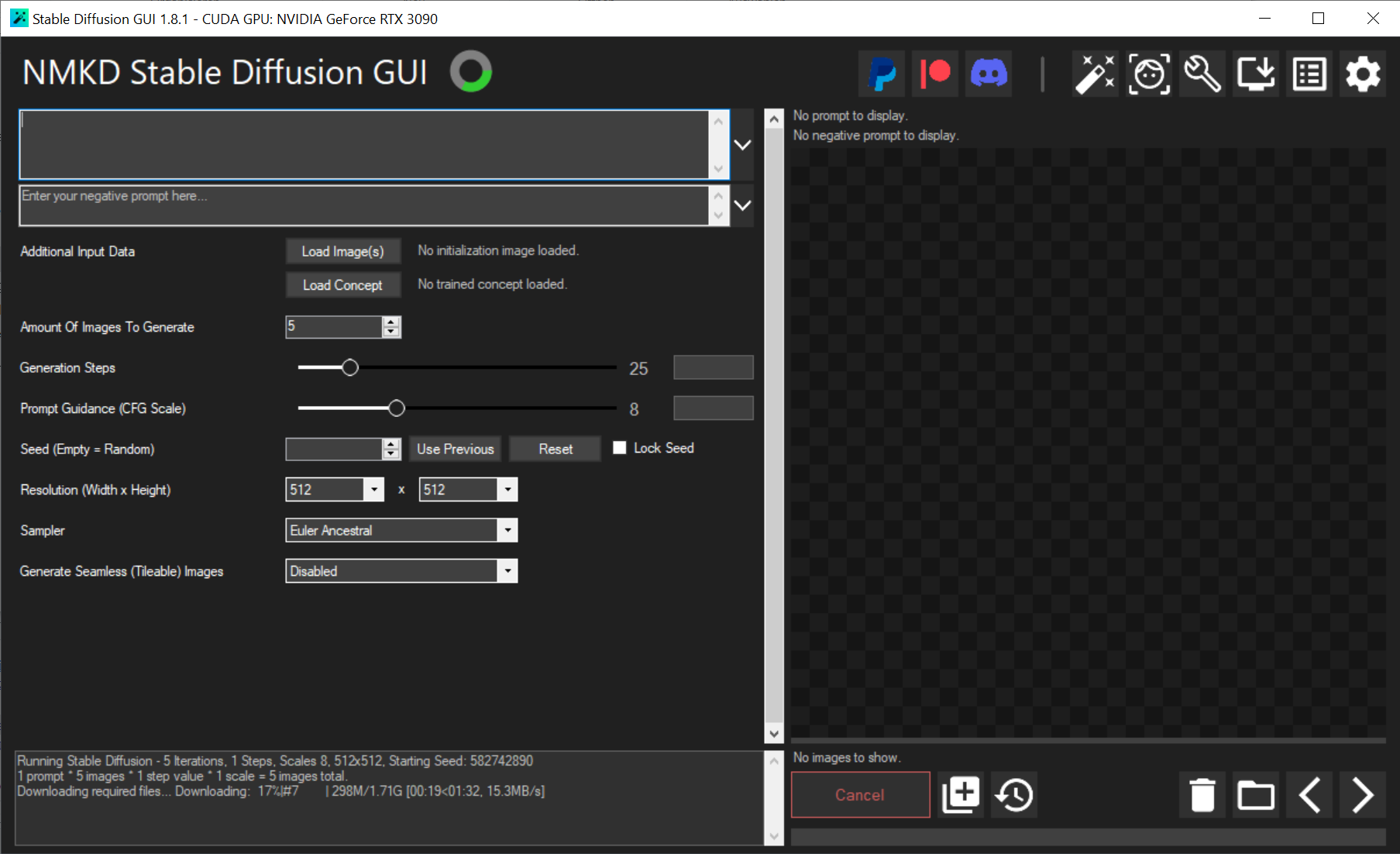Open the Discord server icon

point(989,74)
